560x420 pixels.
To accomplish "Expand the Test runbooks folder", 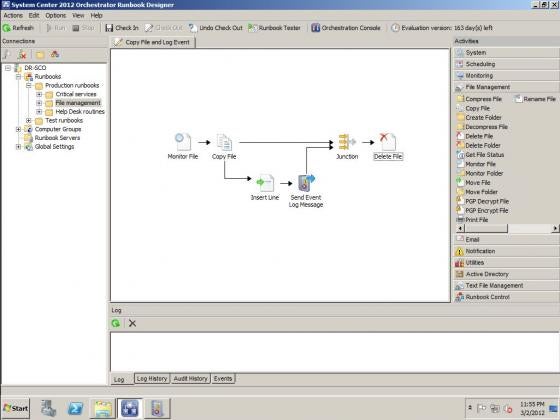I will 29,120.
